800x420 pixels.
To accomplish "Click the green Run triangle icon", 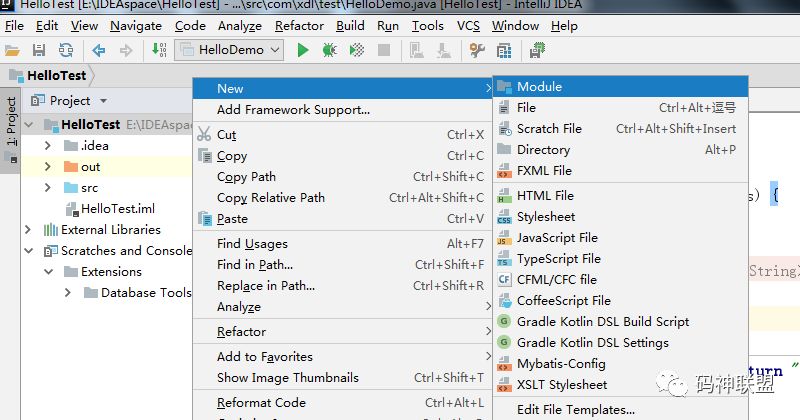I will (303, 50).
